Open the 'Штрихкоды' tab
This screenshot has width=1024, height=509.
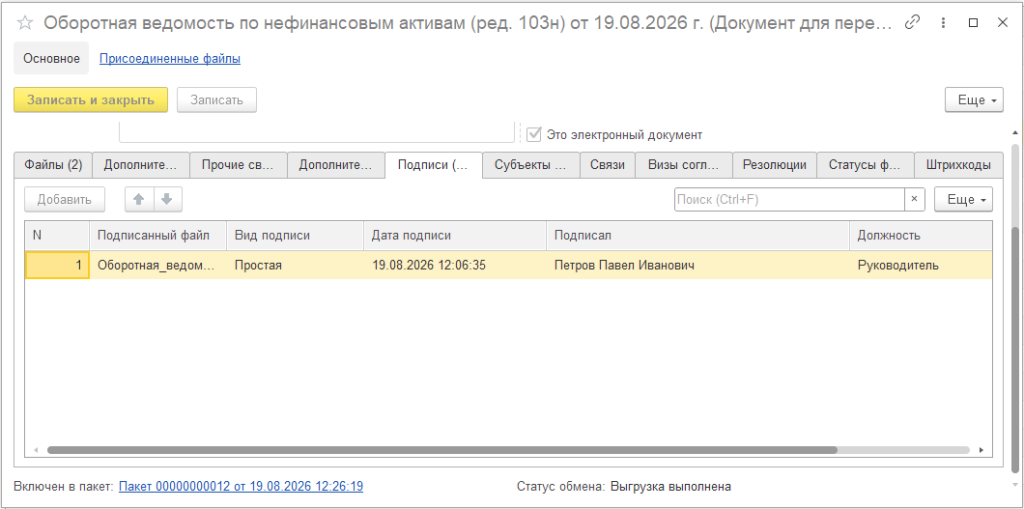click(x=959, y=165)
